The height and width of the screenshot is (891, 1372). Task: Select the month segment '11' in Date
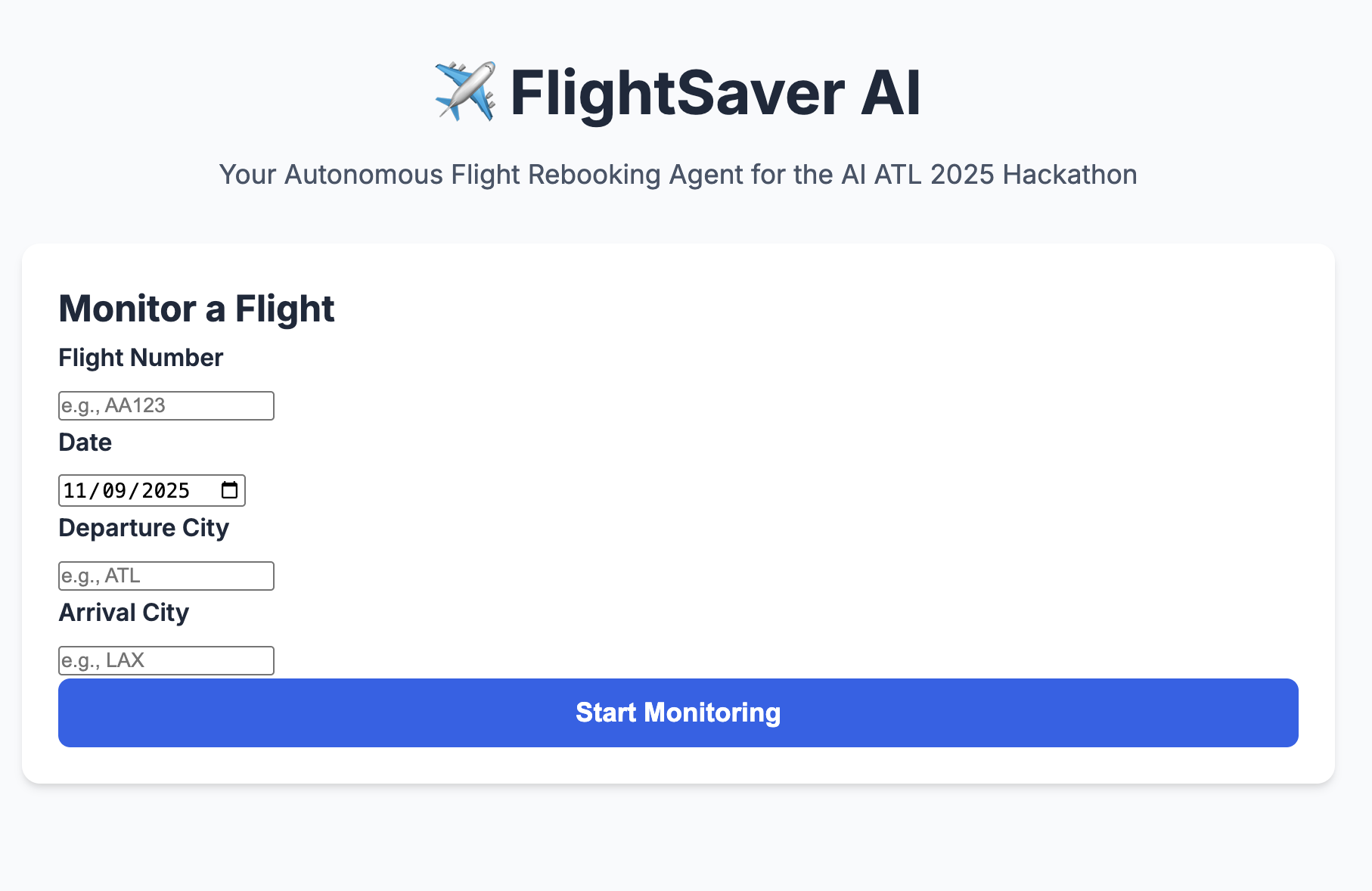click(x=75, y=491)
